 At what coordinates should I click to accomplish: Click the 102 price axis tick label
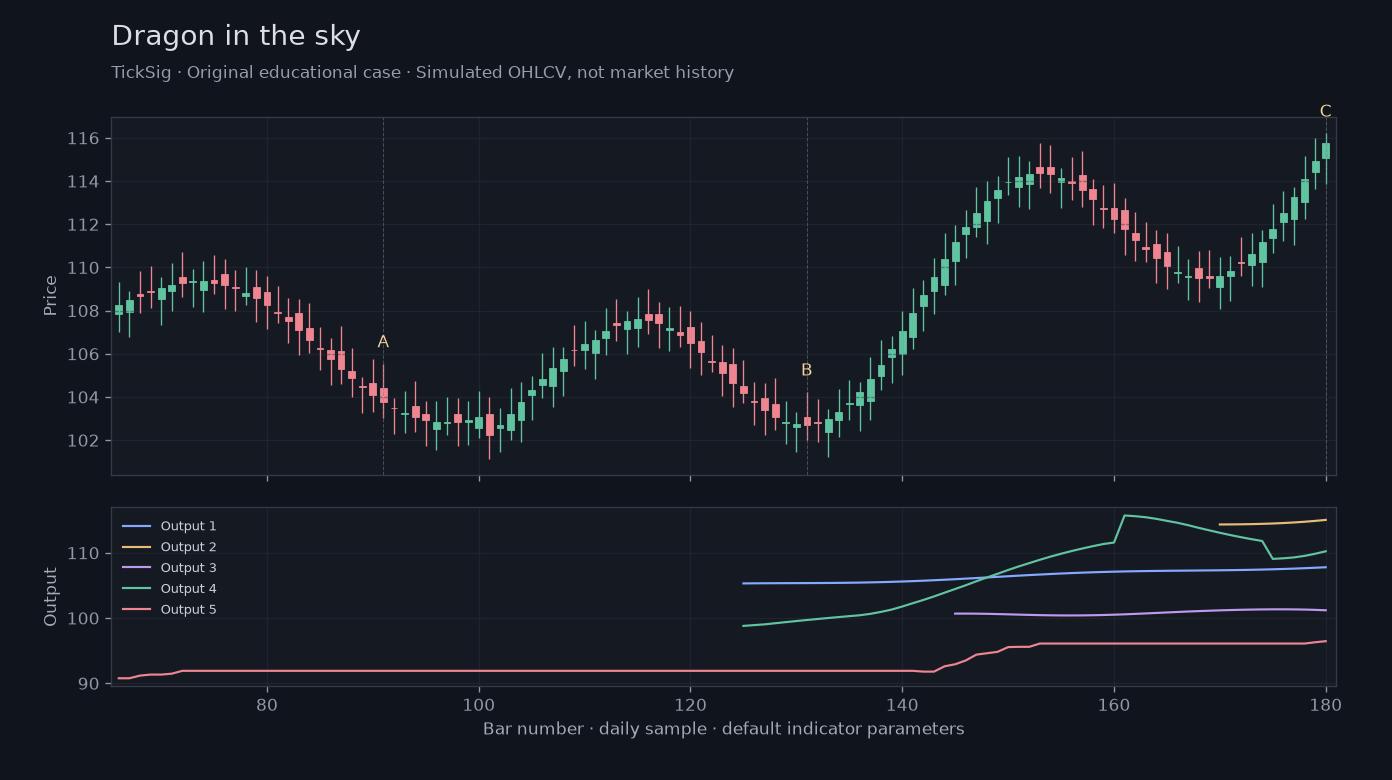(x=83, y=441)
